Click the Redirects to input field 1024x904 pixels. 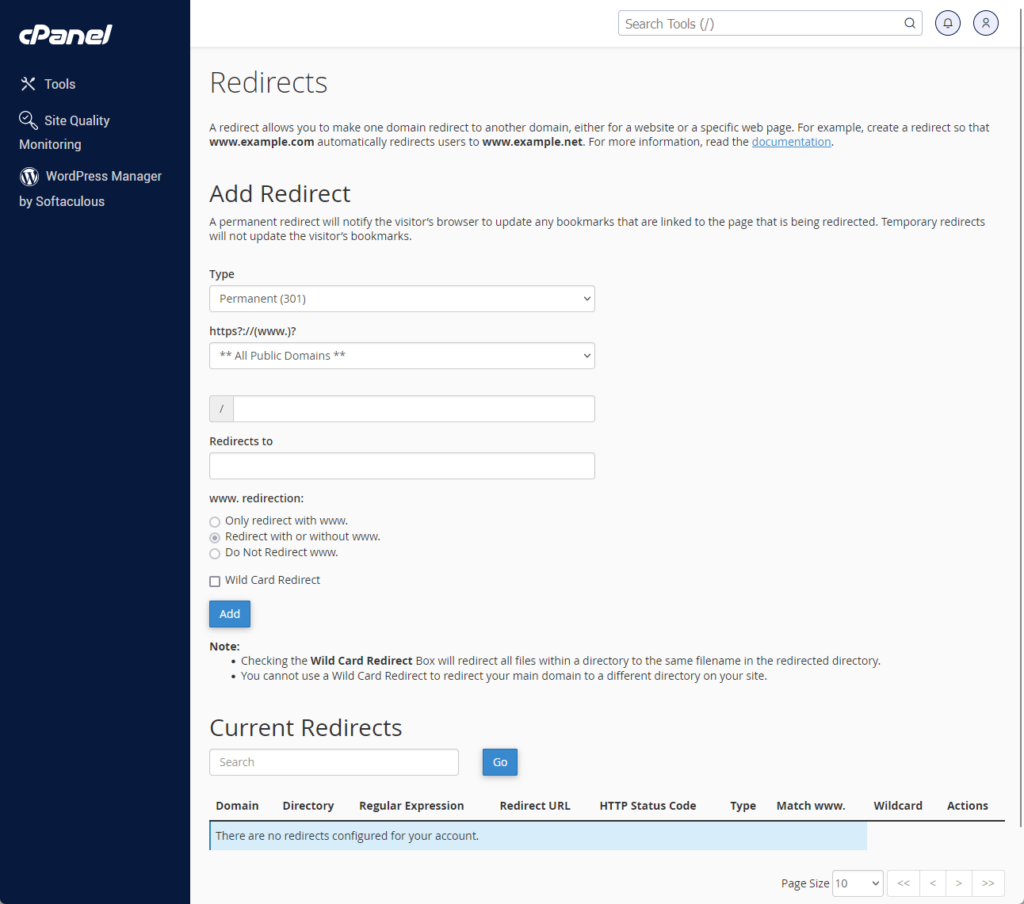[402, 466]
